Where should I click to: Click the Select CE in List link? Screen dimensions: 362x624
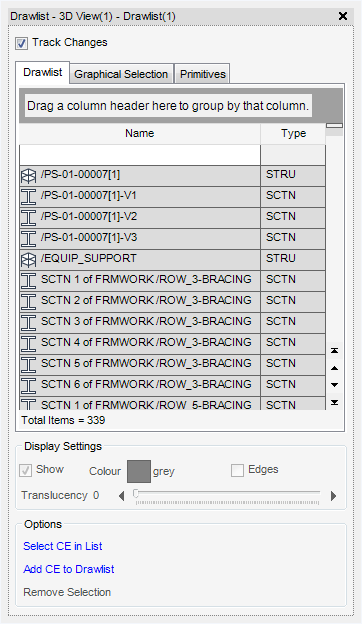click(x=63, y=546)
